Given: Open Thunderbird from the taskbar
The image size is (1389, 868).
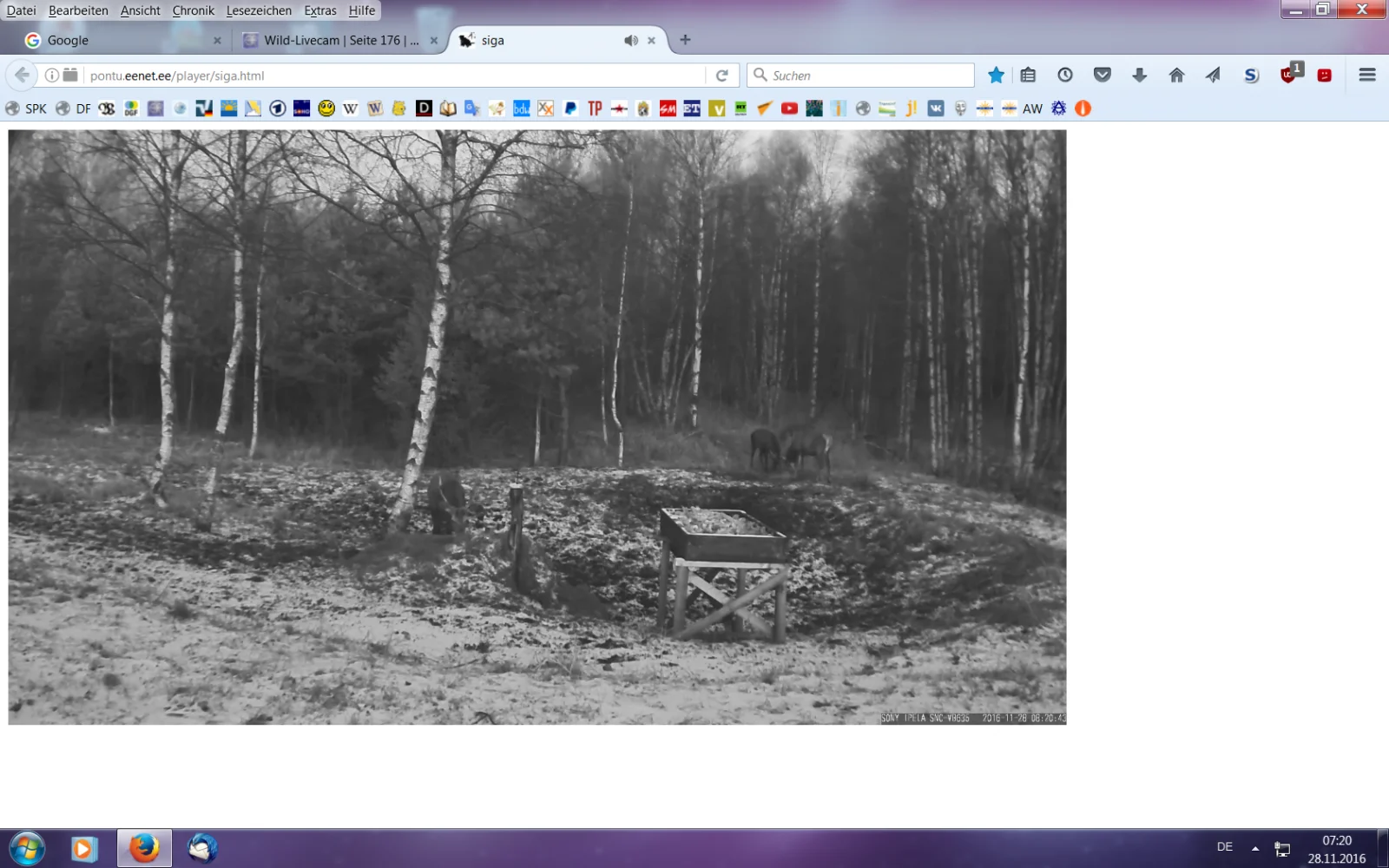Looking at the screenshot, I should click(202, 848).
